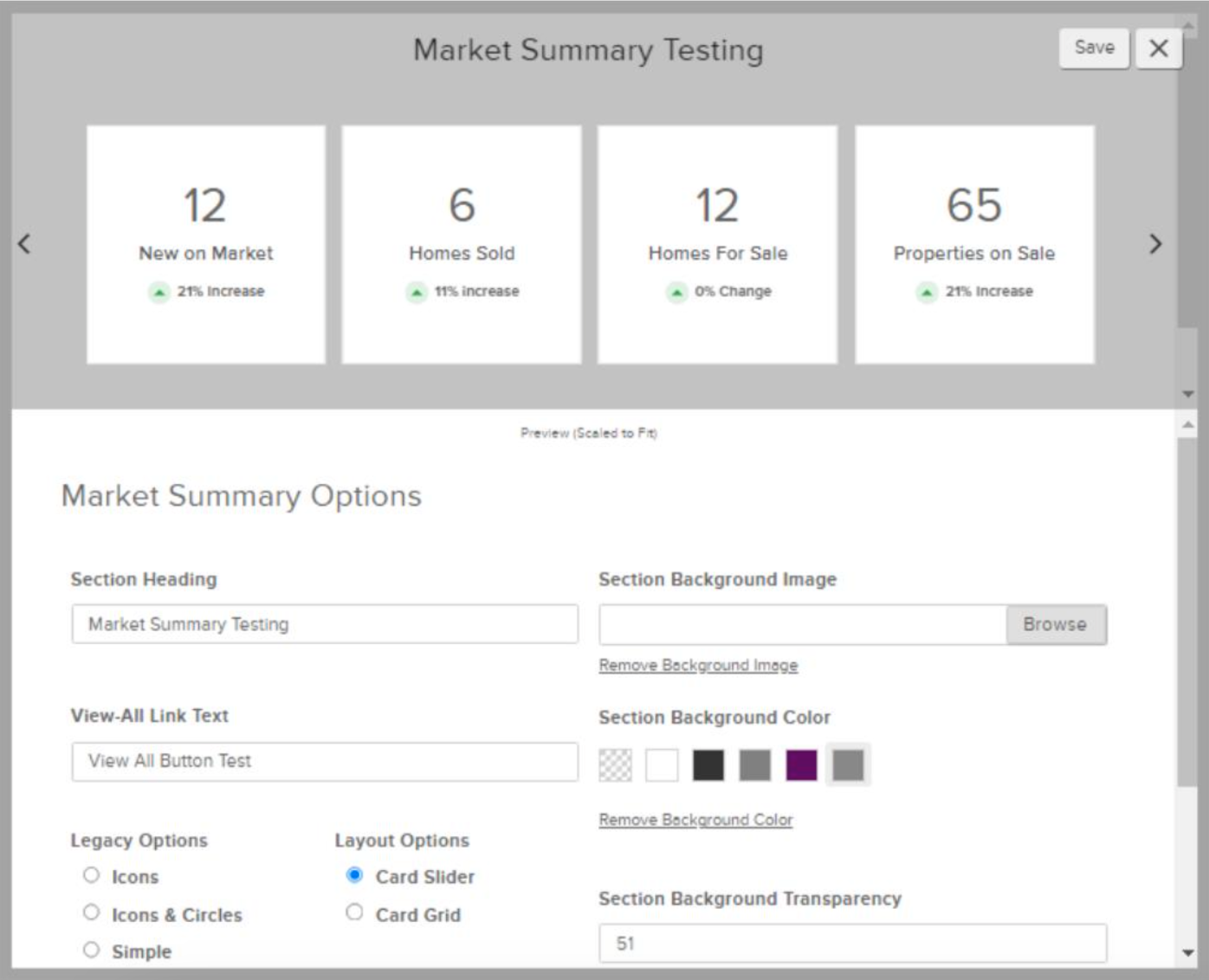Select Icons & Circles radio button
This screenshot has height=980, width=1209.
(92, 912)
